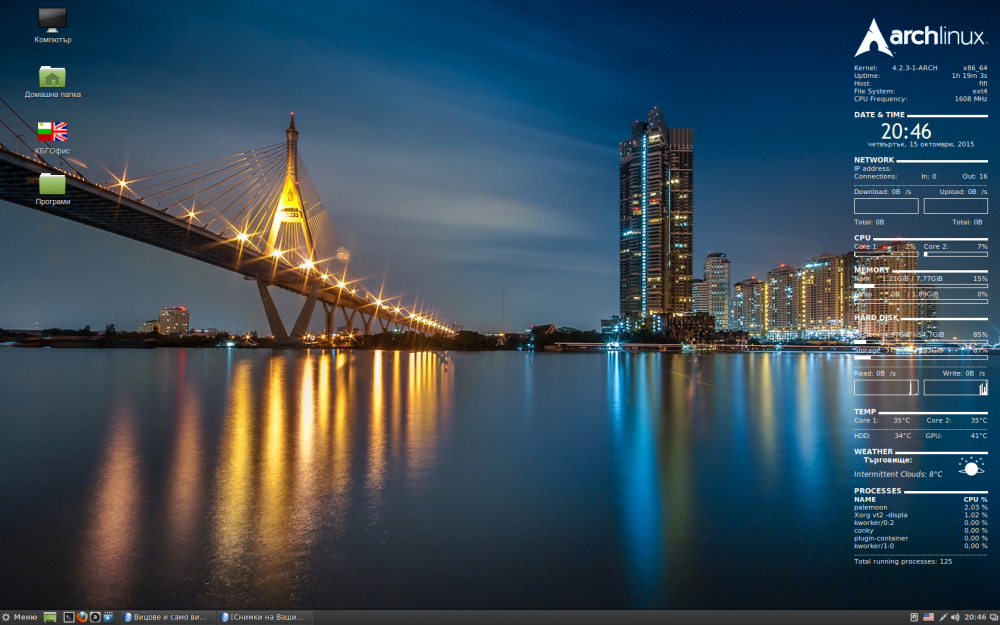
Task: Open the Програми folder on desktop
Action: (x=52, y=189)
